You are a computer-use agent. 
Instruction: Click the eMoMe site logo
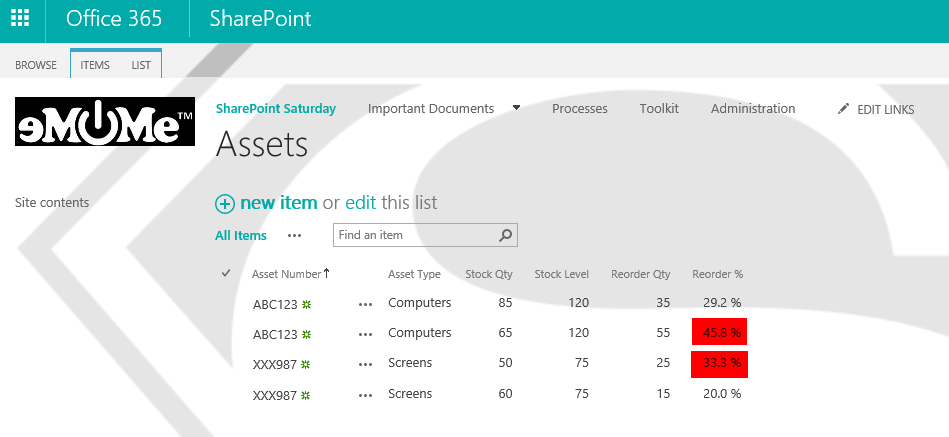(105, 121)
